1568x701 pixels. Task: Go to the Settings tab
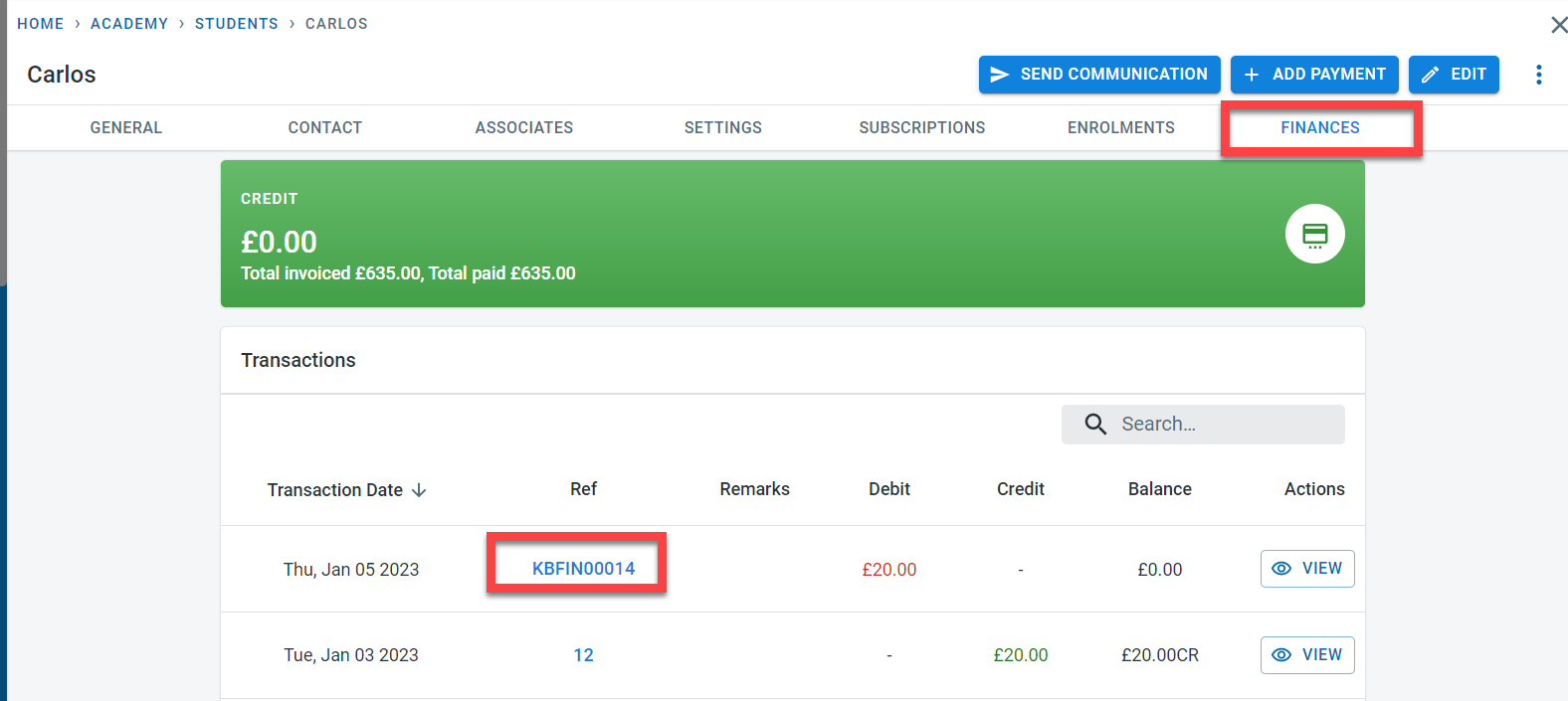pos(723,128)
